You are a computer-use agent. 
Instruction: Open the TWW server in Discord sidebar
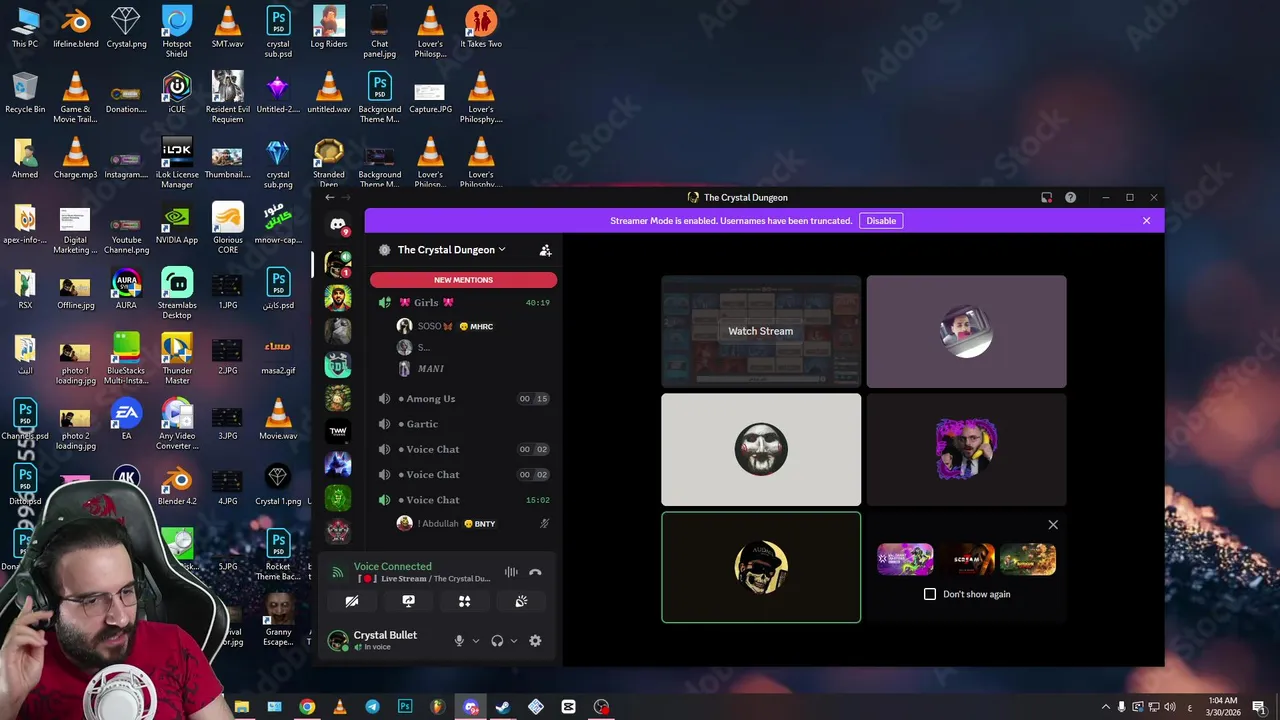pyautogui.click(x=338, y=431)
